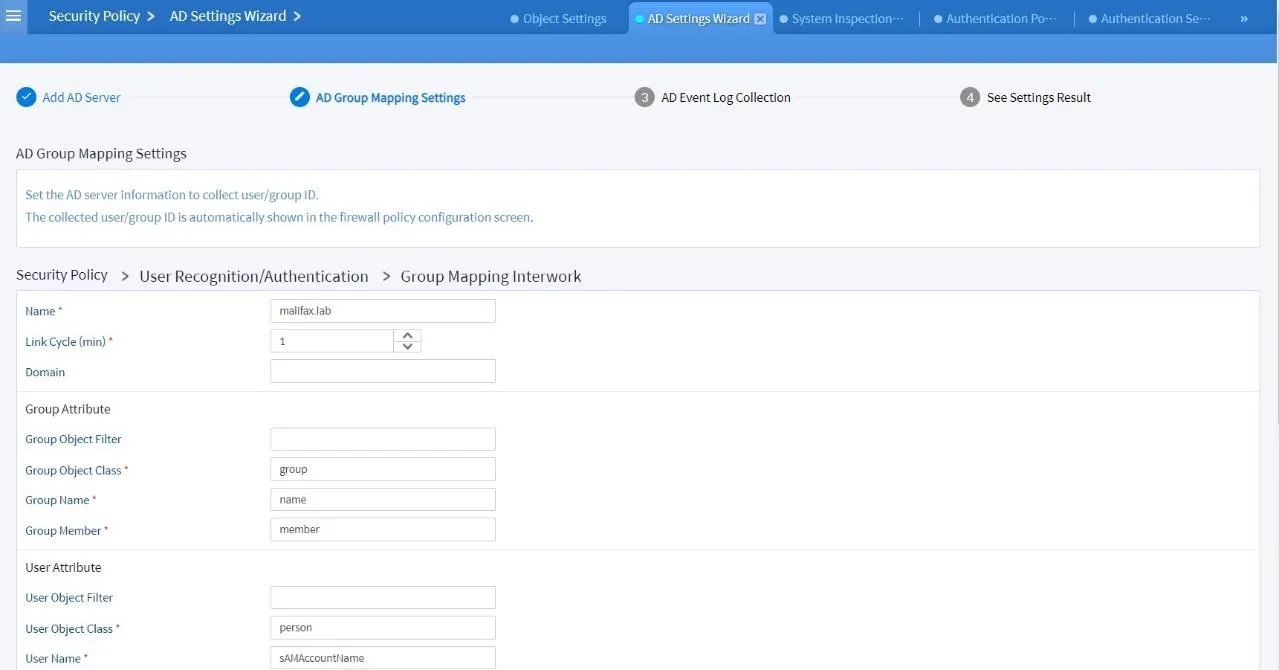Increase Link Cycle value with up arrow

click(407, 335)
